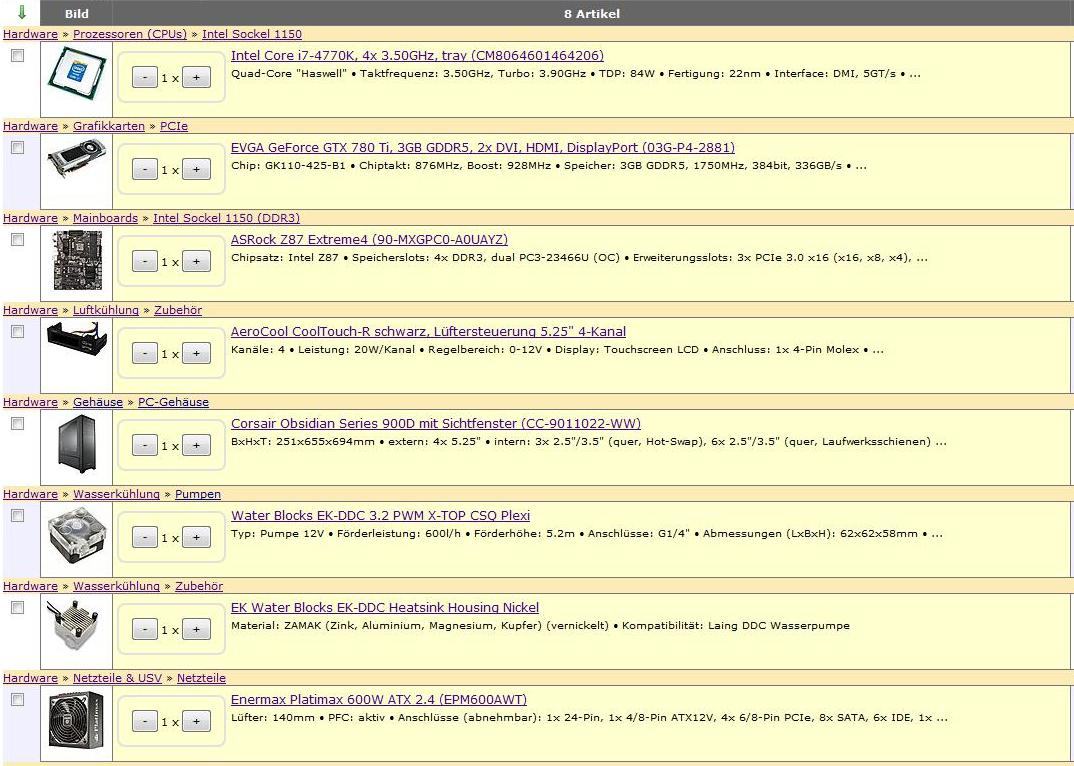This screenshot has height=766, width=1074.
Task: Increase quantity of EVGA GTX 780 Ti
Action: [196, 169]
